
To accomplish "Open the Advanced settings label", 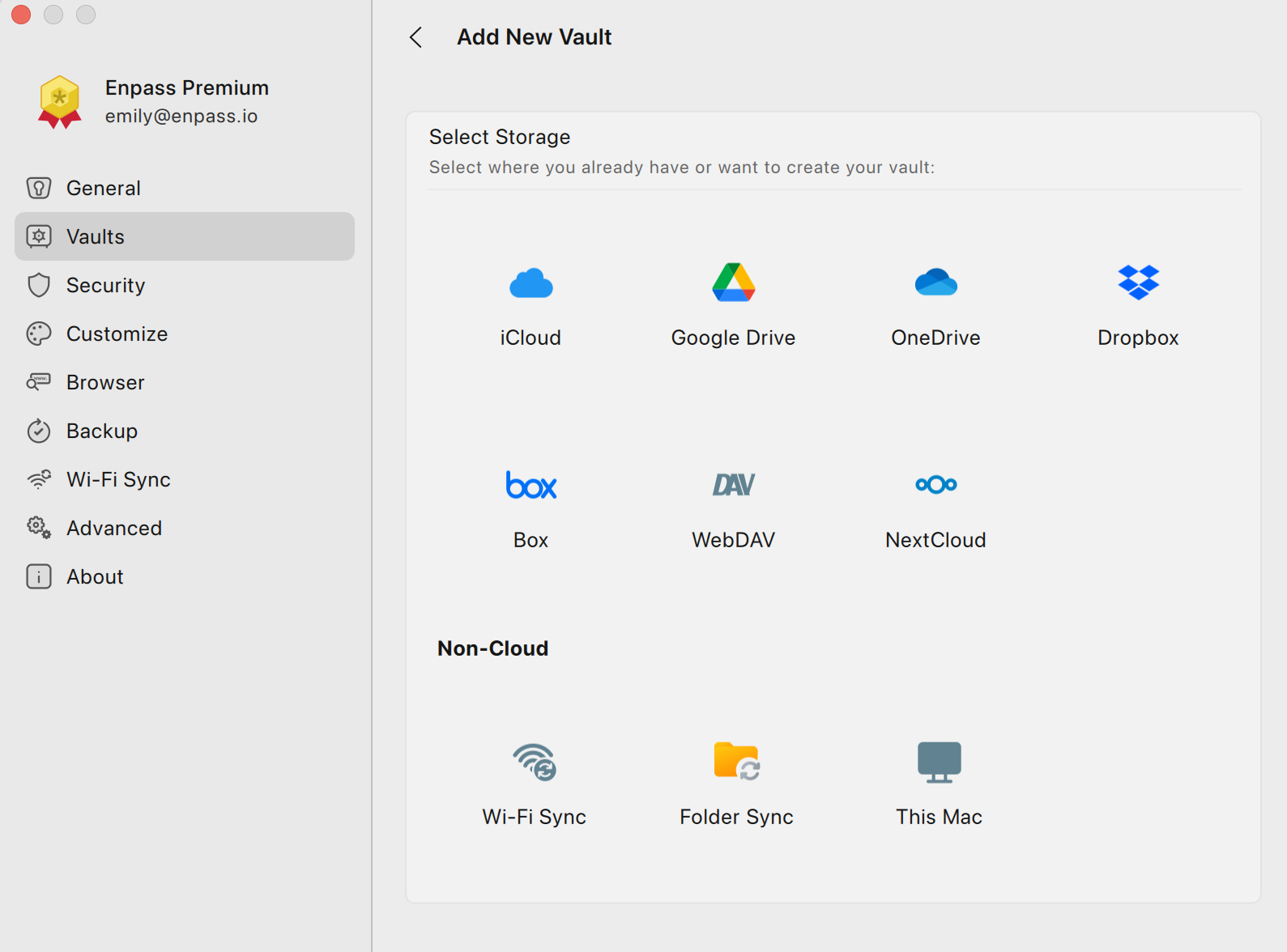I will 114,528.
